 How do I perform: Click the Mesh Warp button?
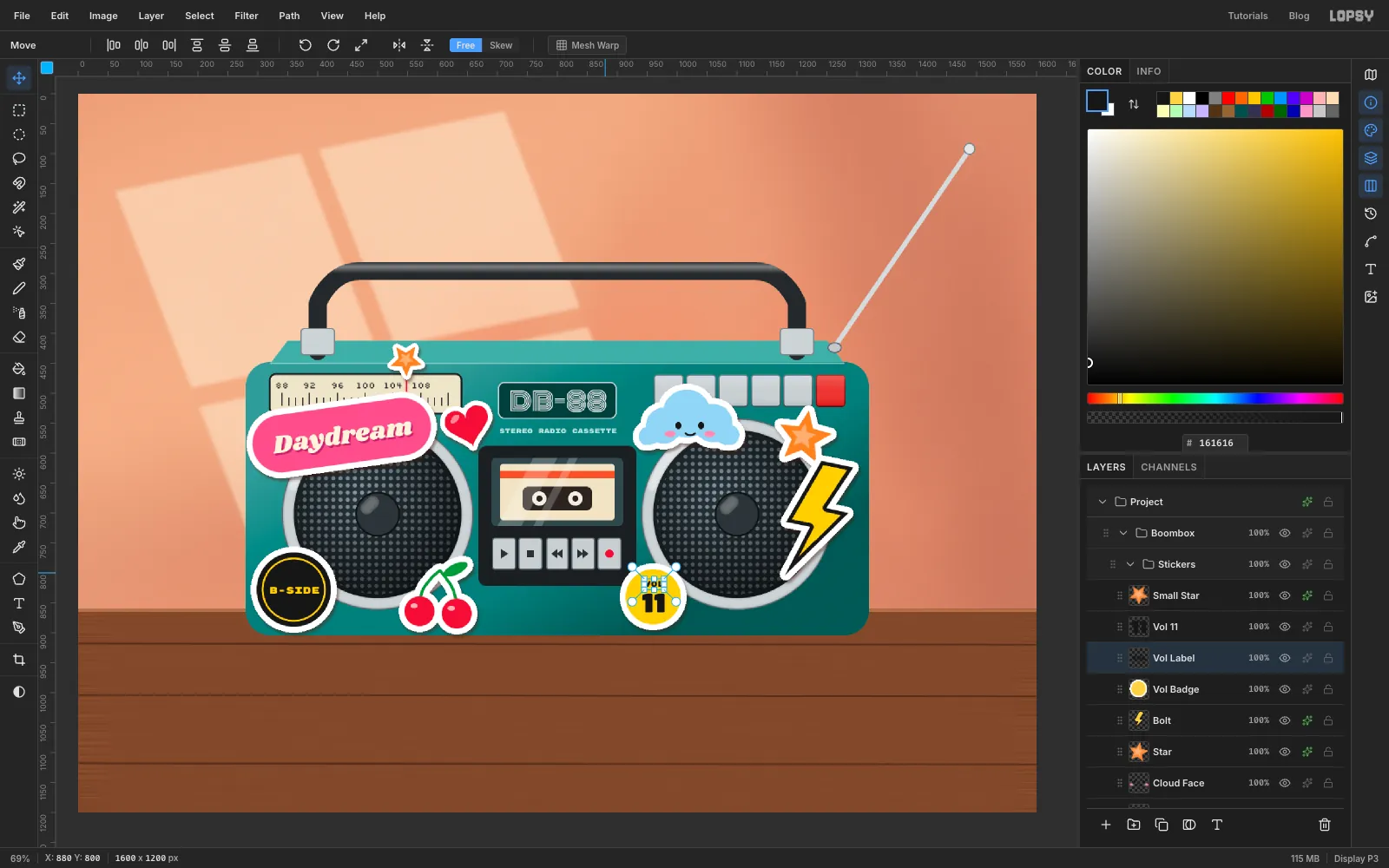[588, 45]
